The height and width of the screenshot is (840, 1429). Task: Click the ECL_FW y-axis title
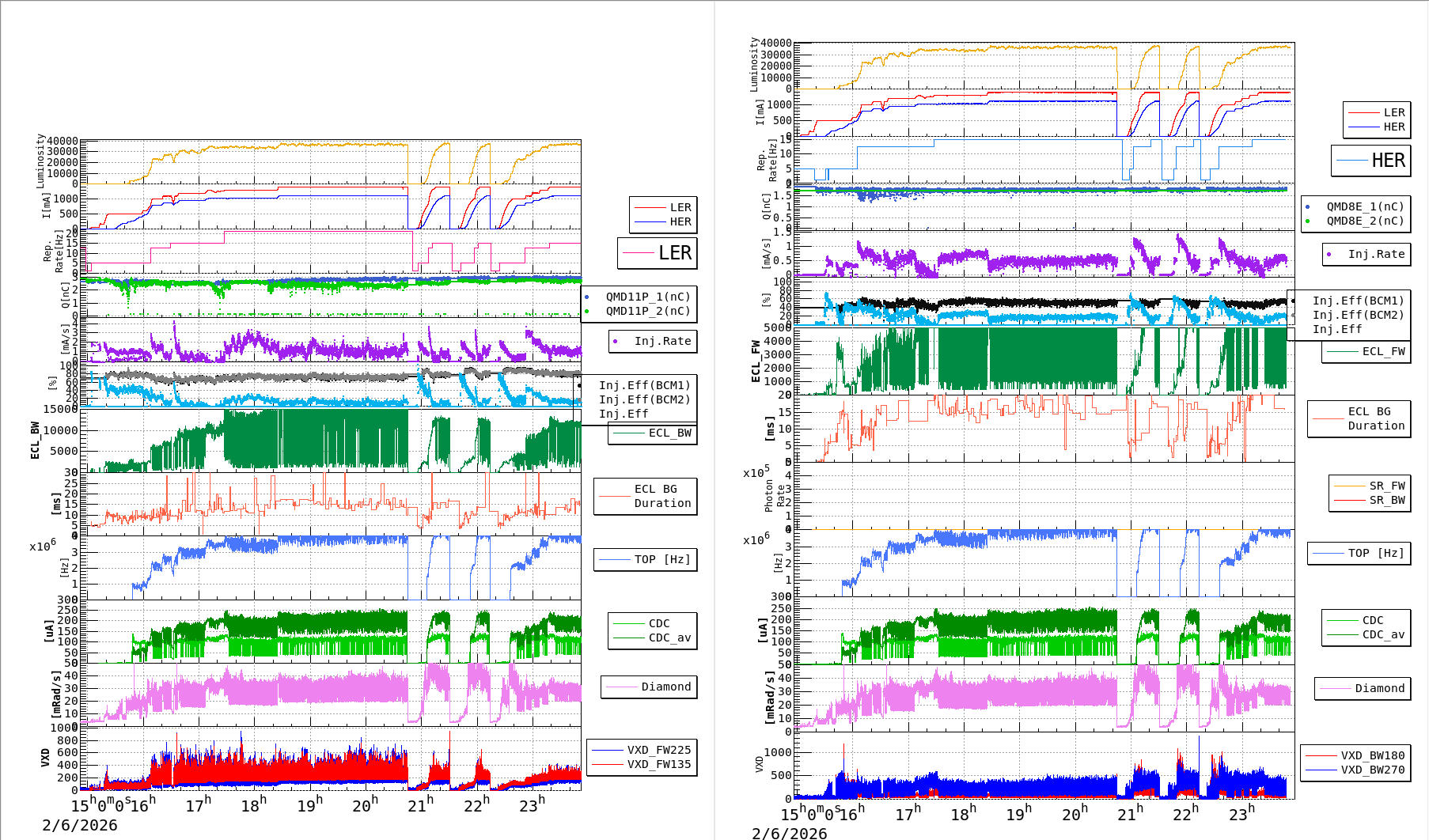756,361
